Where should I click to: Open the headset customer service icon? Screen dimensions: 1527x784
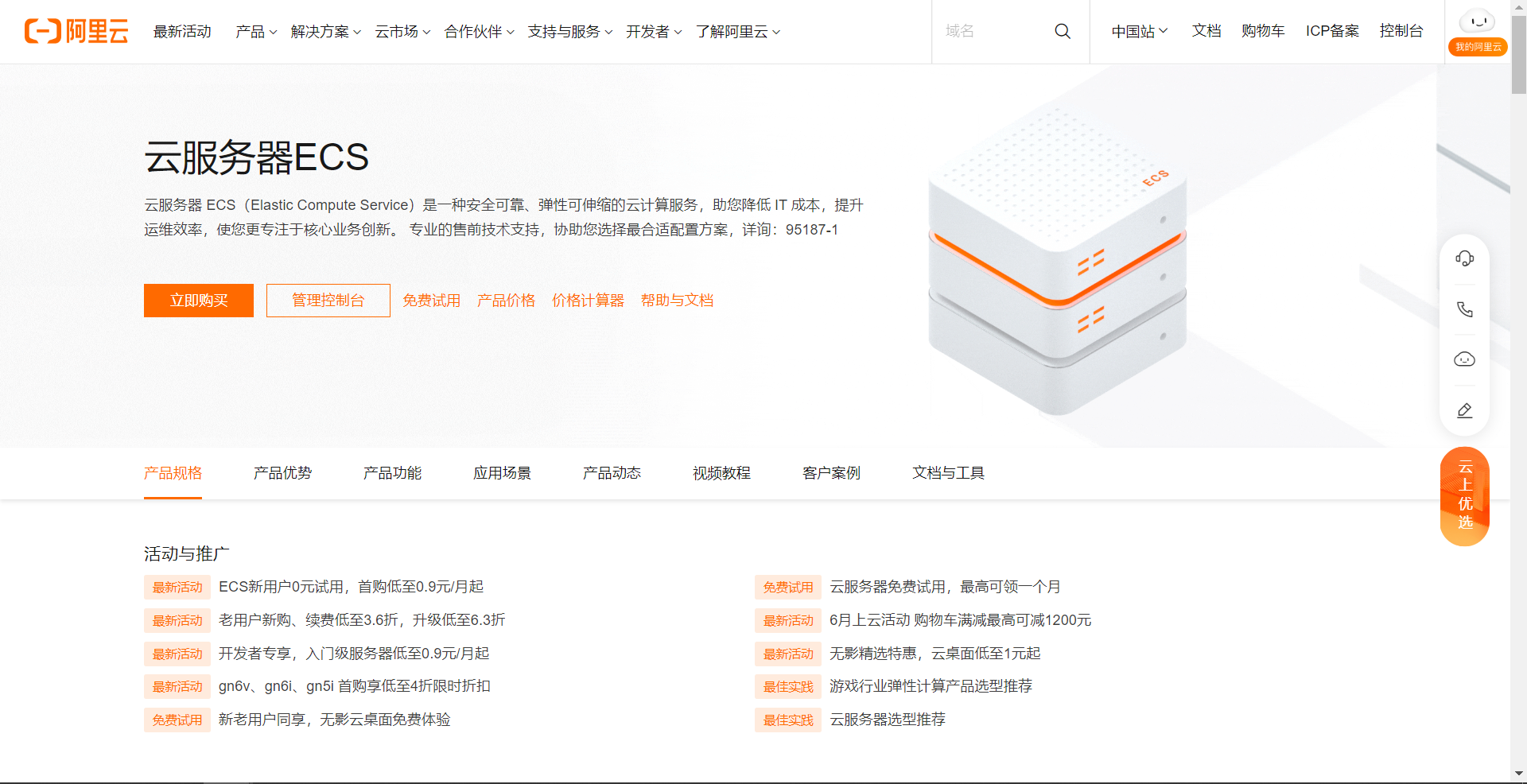click(x=1464, y=258)
